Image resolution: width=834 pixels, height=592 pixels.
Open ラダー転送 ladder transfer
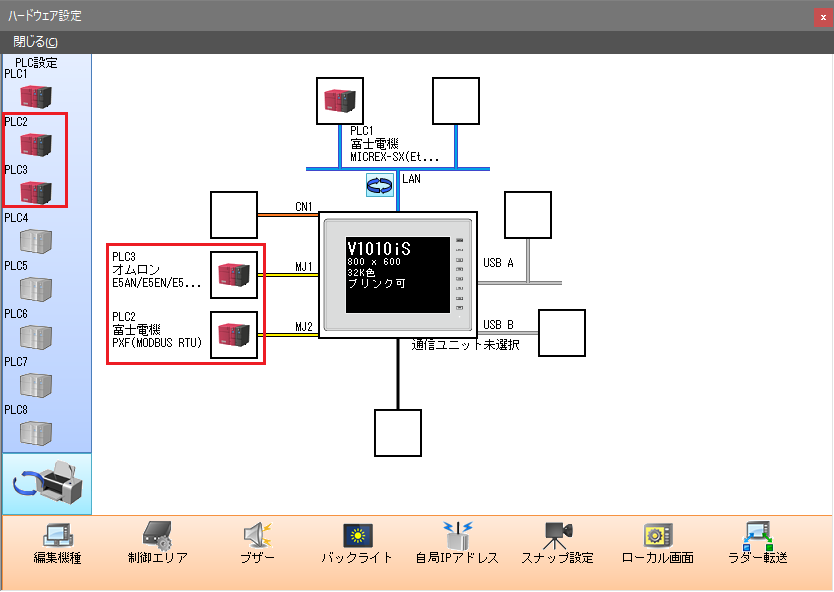coord(755,543)
